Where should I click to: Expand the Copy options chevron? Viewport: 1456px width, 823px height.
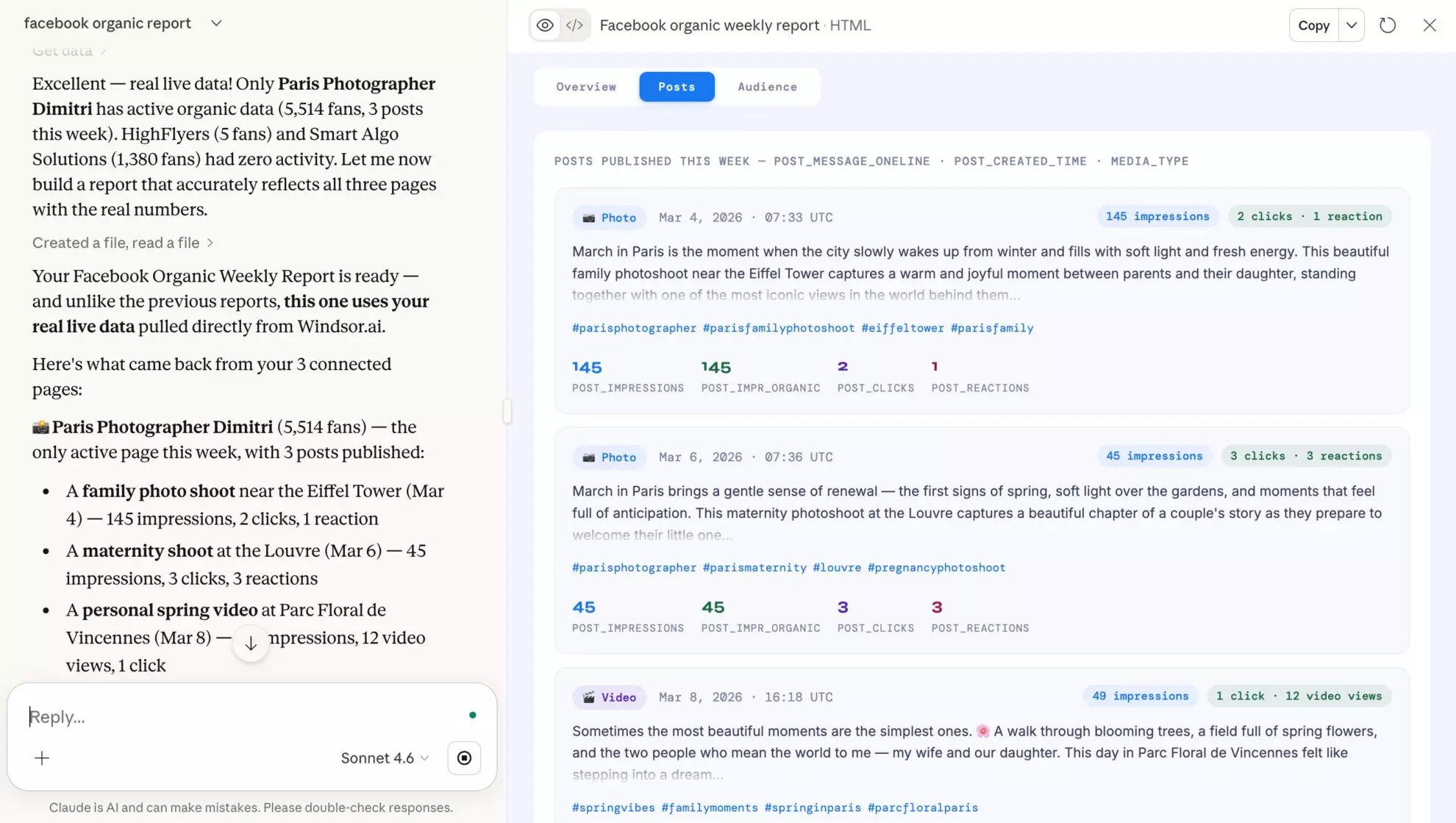point(1351,24)
